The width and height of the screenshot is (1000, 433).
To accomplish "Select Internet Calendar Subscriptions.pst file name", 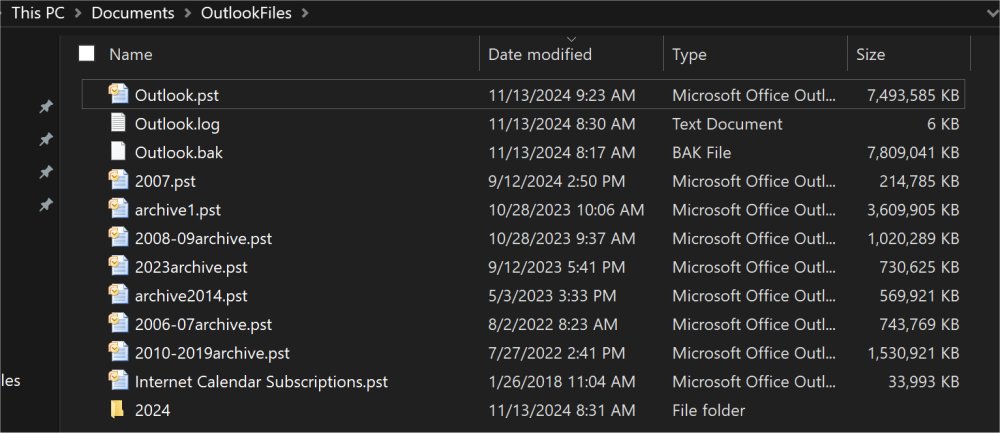I will (x=261, y=381).
